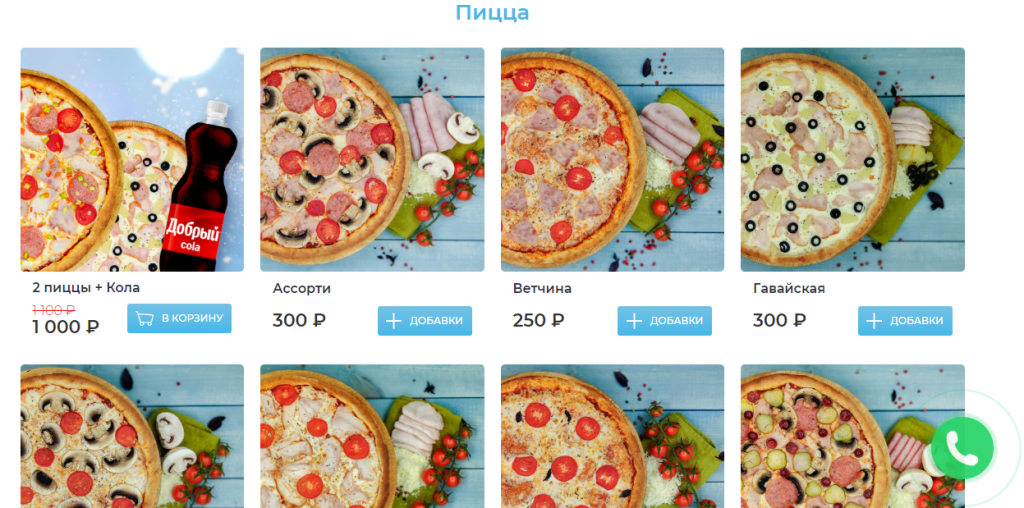1024x508 pixels.
Task: Open the Ветчина pizza photo
Action: point(613,159)
